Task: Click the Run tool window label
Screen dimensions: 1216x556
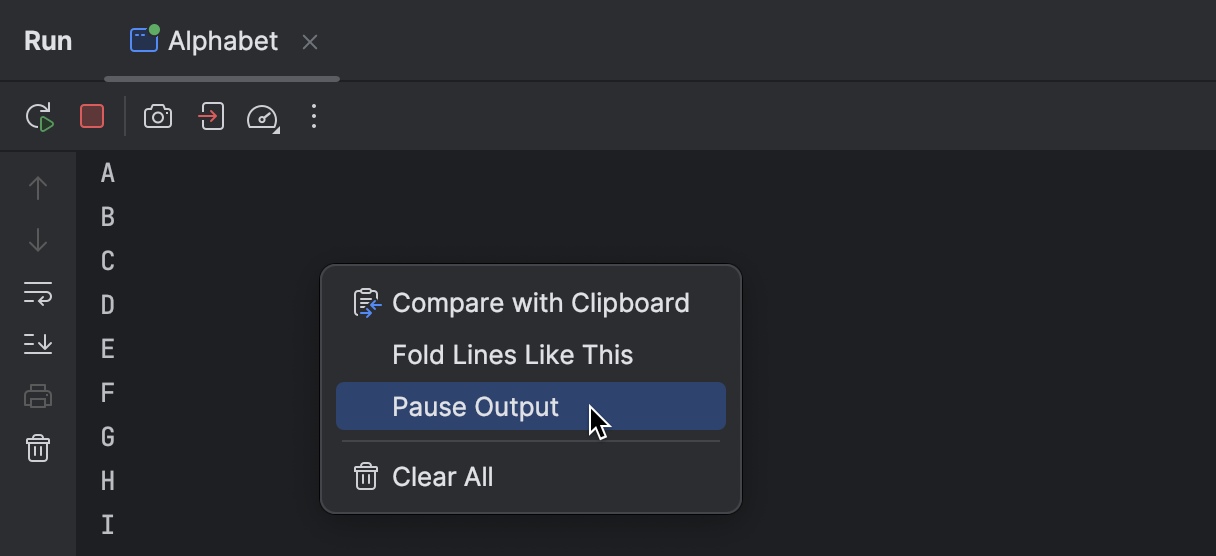Action: pos(48,41)
